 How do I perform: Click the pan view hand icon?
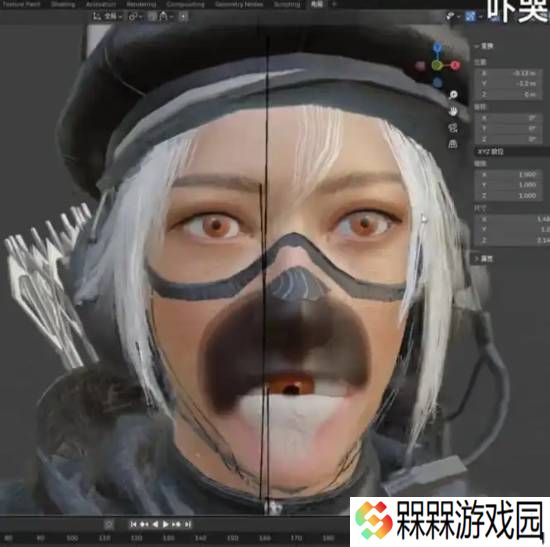tap(453, 111)
